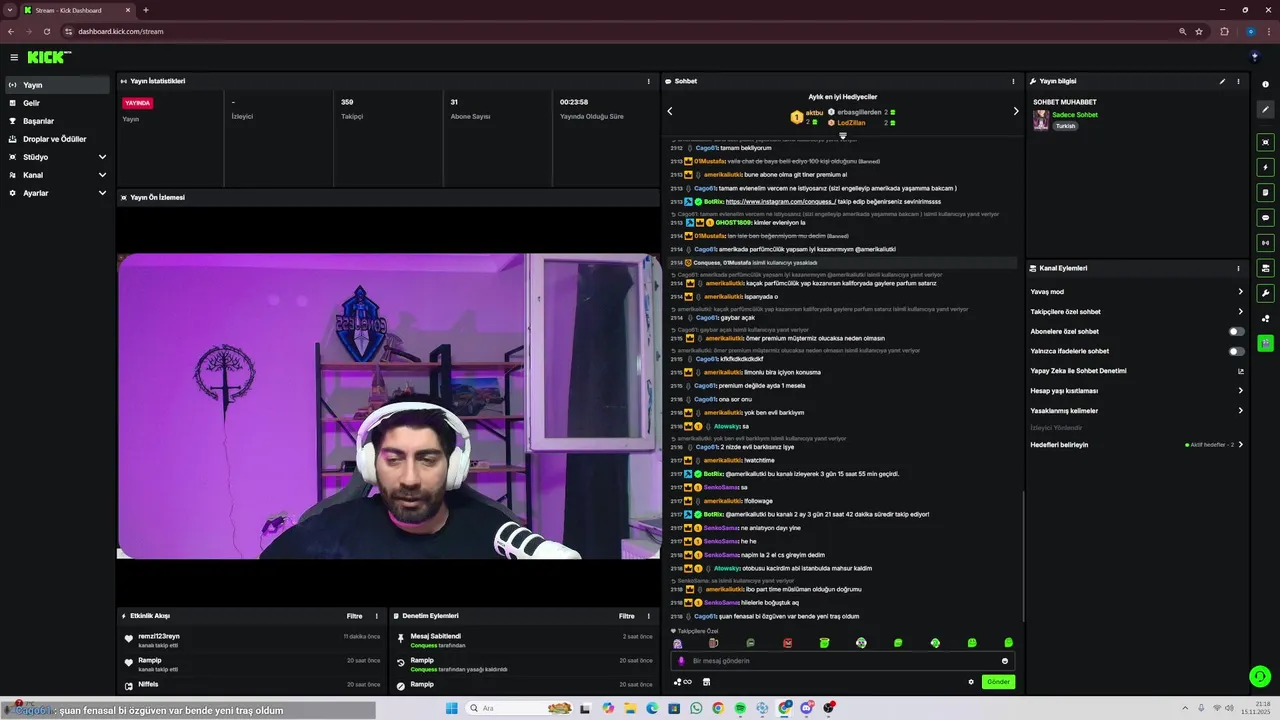This screenshot has height=720, width=1280.
Task: Click the pin icon next to Mesaj Sabitlendi
Action: 400,637
